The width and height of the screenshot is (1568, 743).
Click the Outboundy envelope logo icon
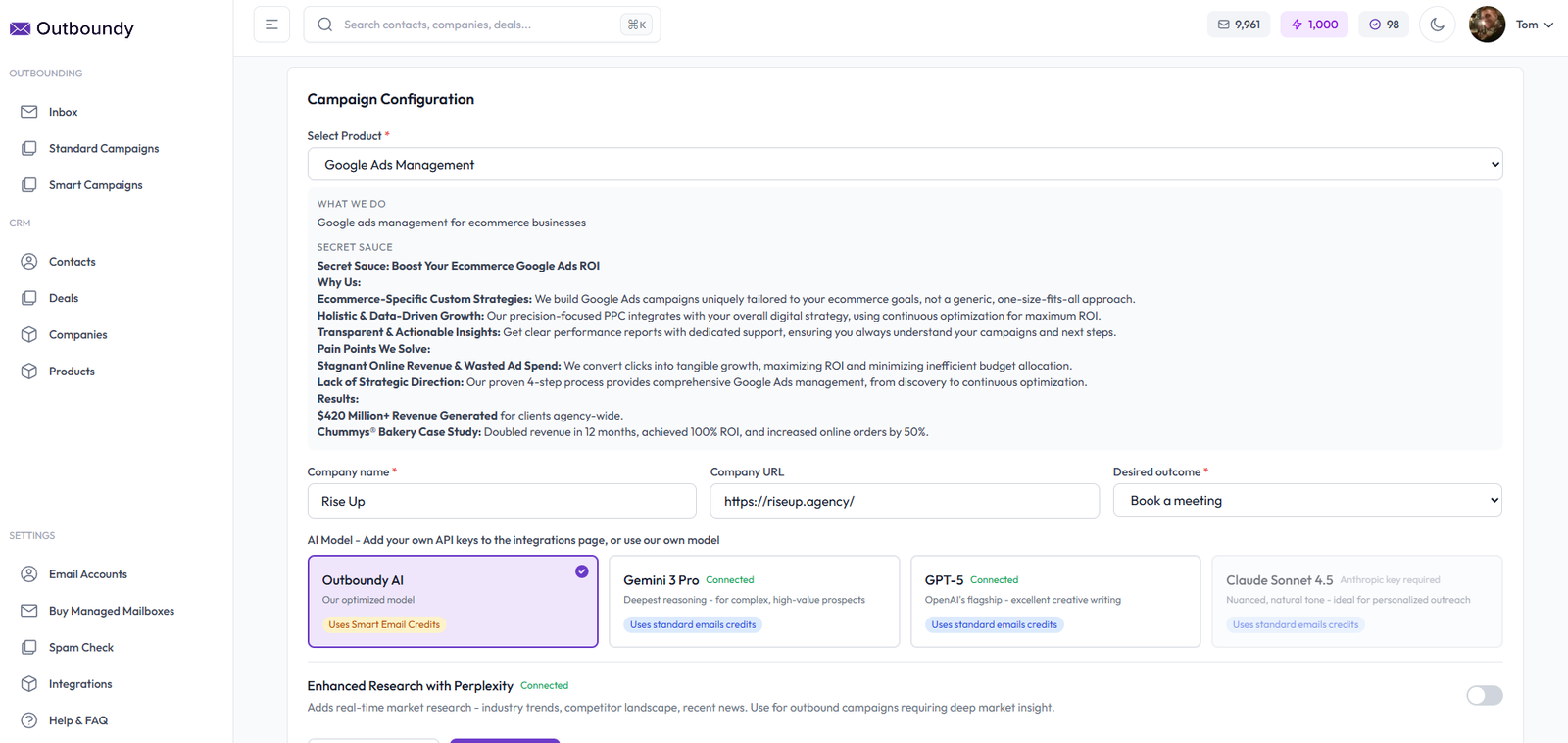coord(20,28)
